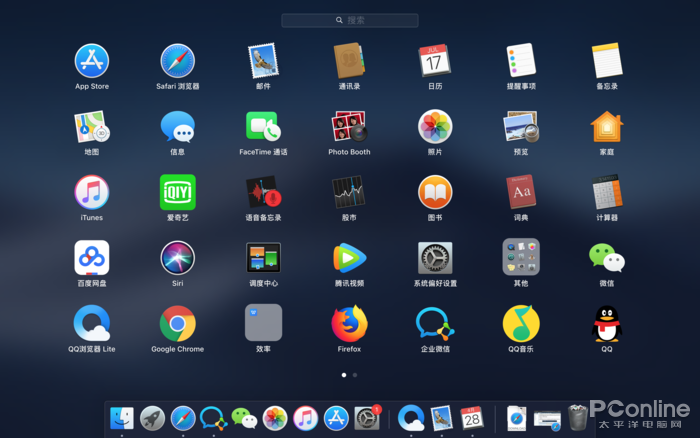Viewport: 700px width, 438px height.
Task: Launch Google Chrome
Action: tap(178, 323)
